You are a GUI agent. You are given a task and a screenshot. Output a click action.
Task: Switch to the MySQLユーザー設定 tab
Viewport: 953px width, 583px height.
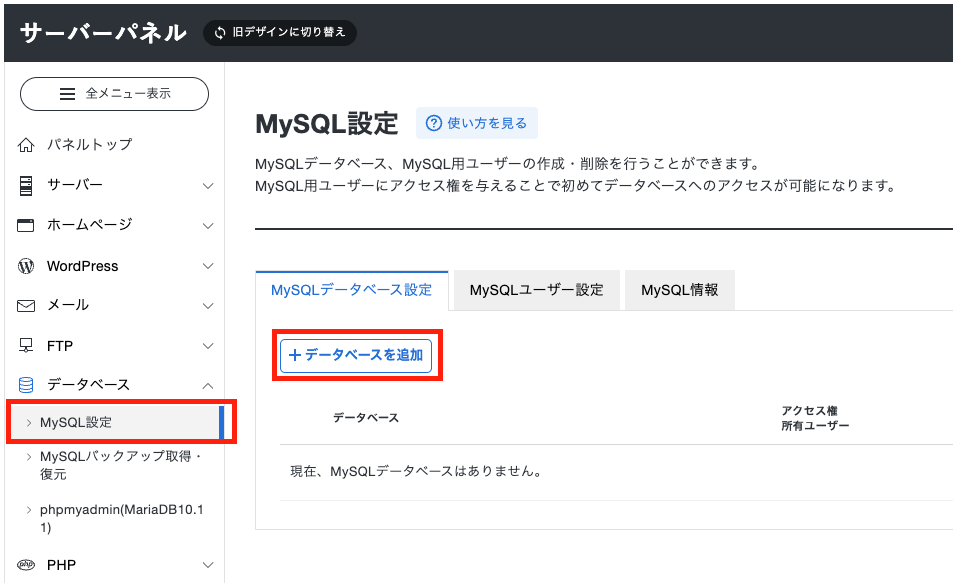(x=537, y=290)
